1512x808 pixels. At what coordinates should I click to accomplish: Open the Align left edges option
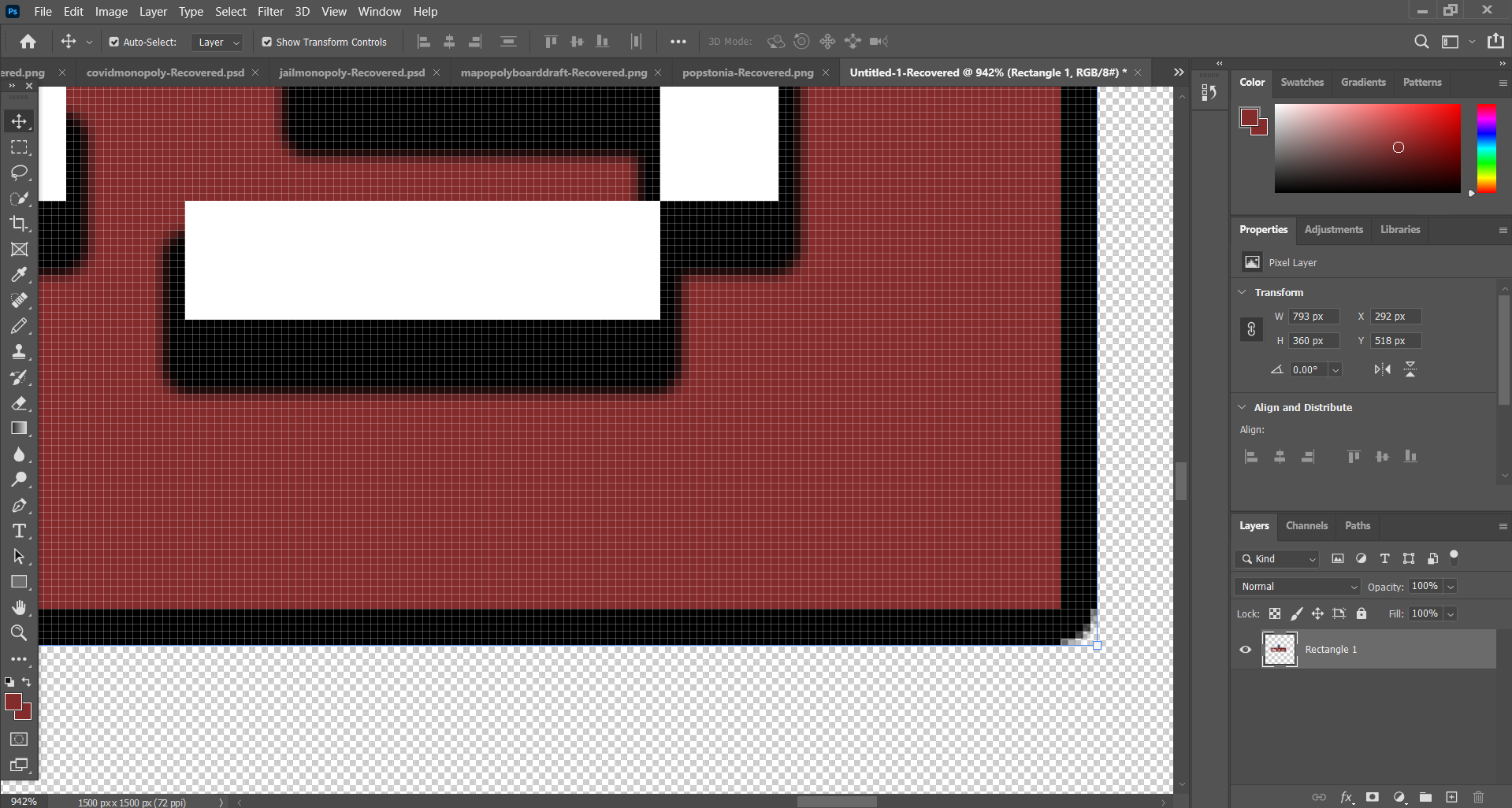[x=423, y=41]
